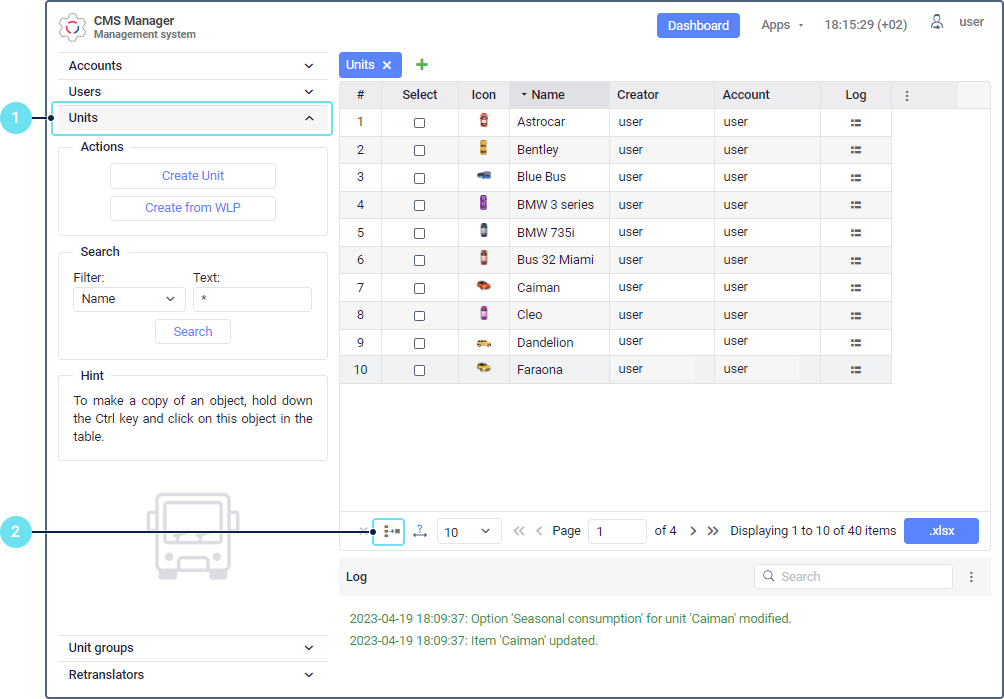Open the Apps menu
Screen dimensions: 1004x699
click(x=782, y=26)
